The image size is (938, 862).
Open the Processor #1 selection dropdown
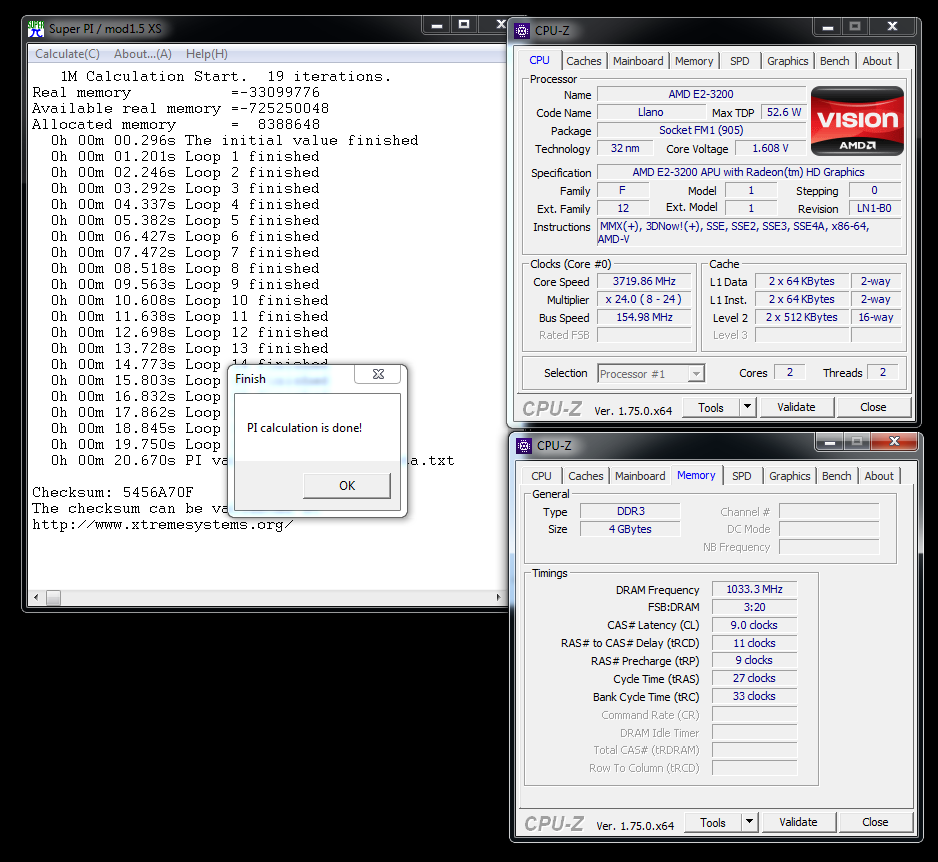651,374
